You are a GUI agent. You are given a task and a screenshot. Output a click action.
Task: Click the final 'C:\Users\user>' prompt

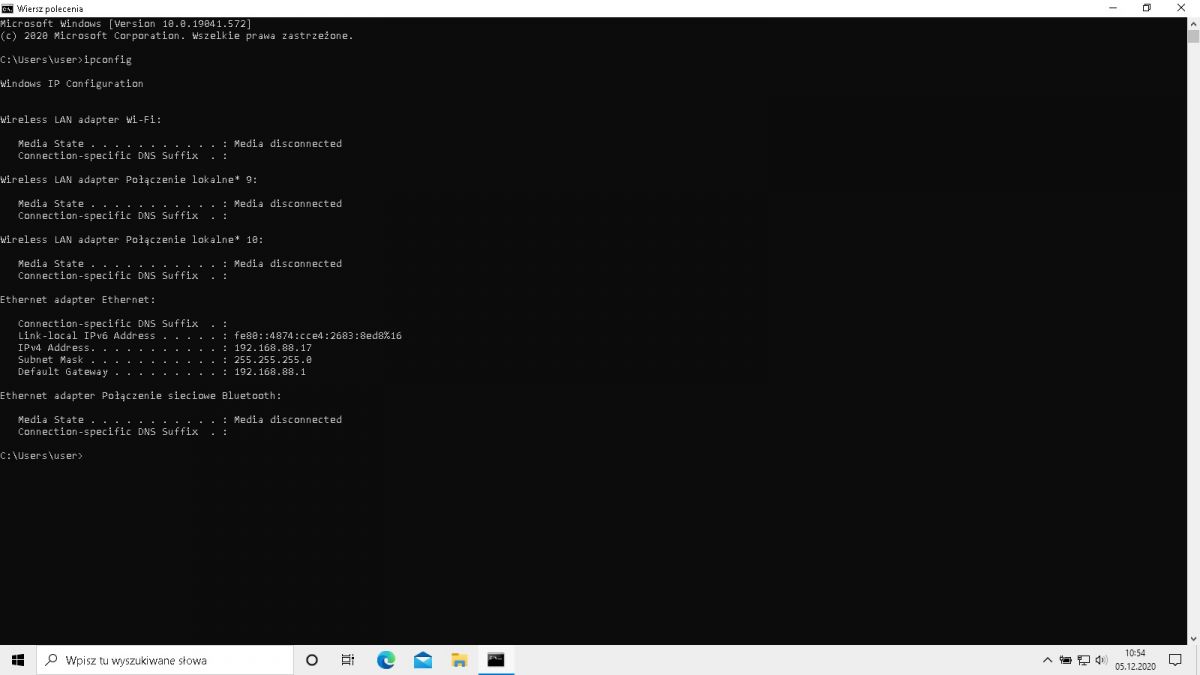point(42,456)
